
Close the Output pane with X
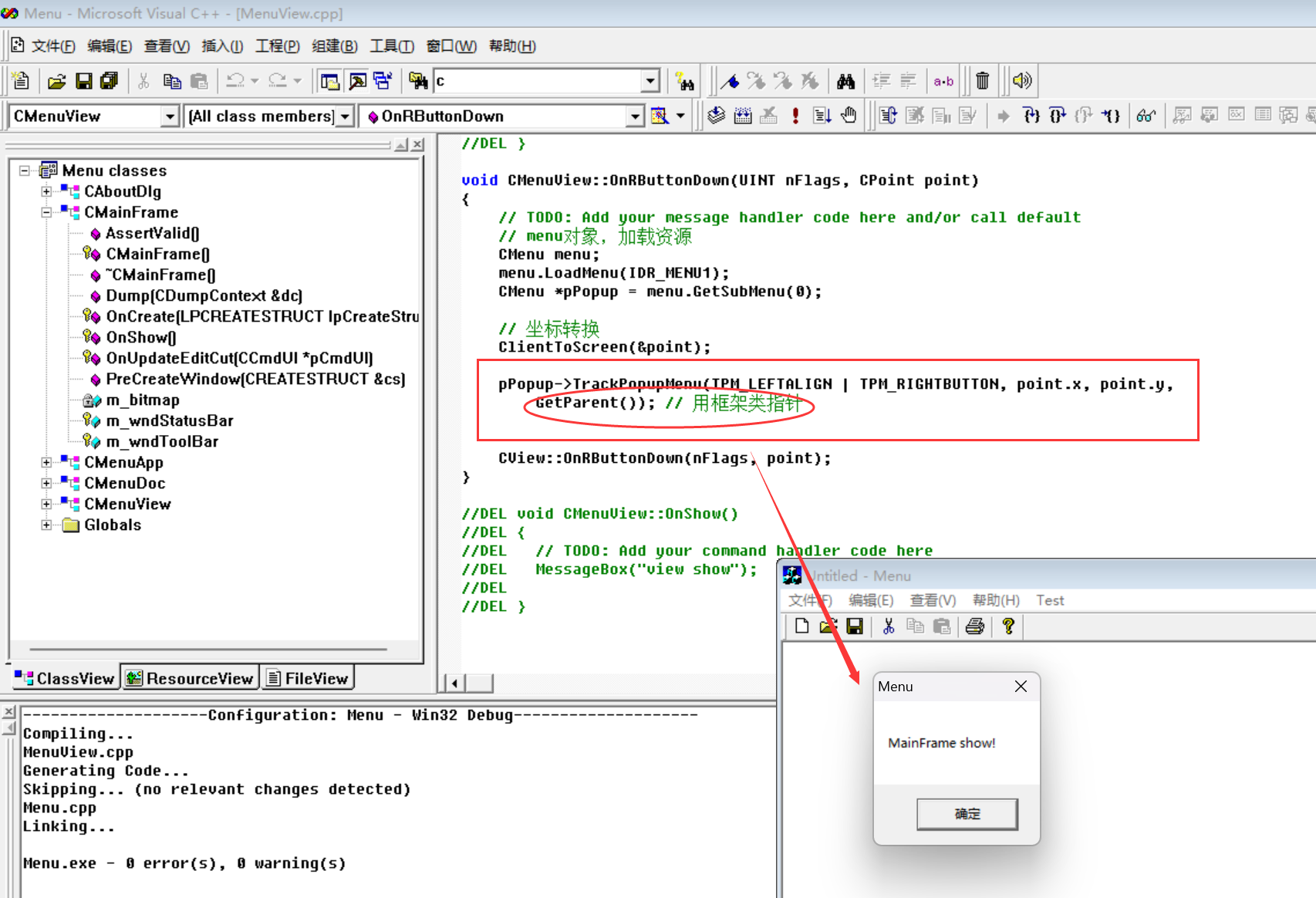tap(9, 712)
